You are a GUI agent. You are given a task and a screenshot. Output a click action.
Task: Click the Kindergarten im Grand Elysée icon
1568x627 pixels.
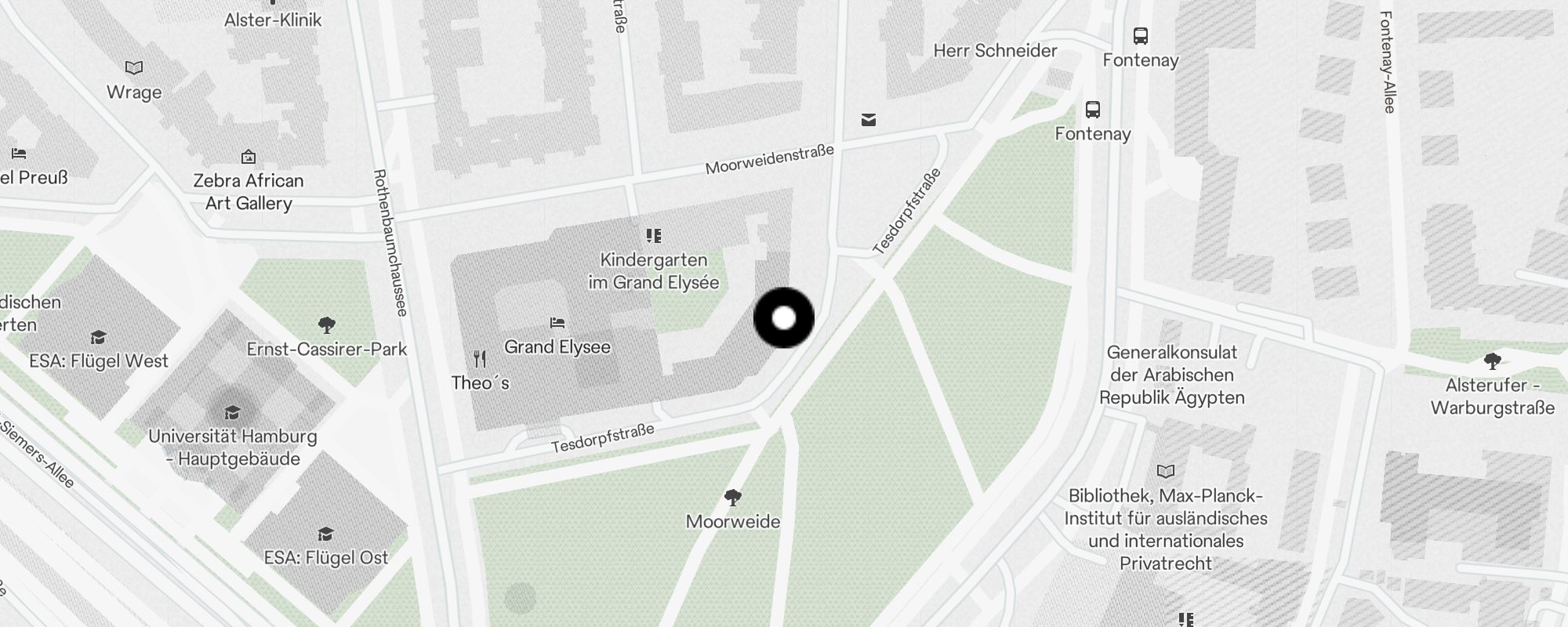(653, 235)
